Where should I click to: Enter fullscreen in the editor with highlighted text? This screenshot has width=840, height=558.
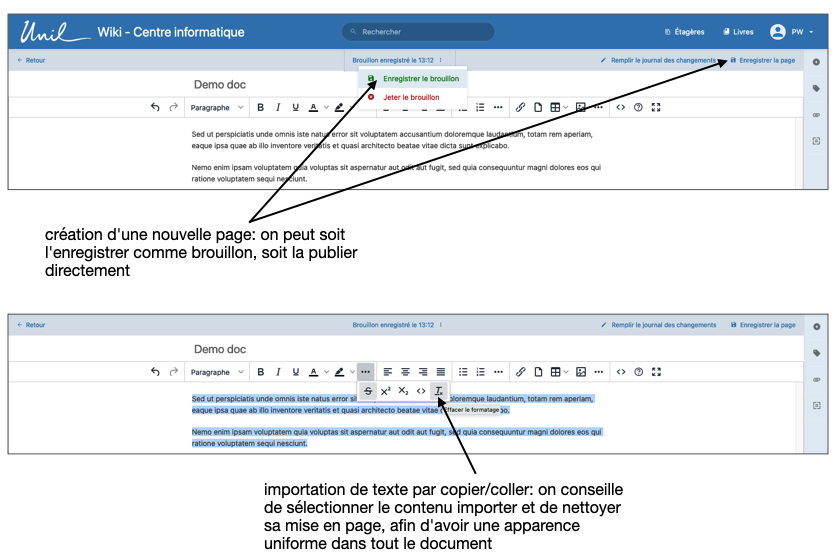pyautogui.click(x=656, y=372)
